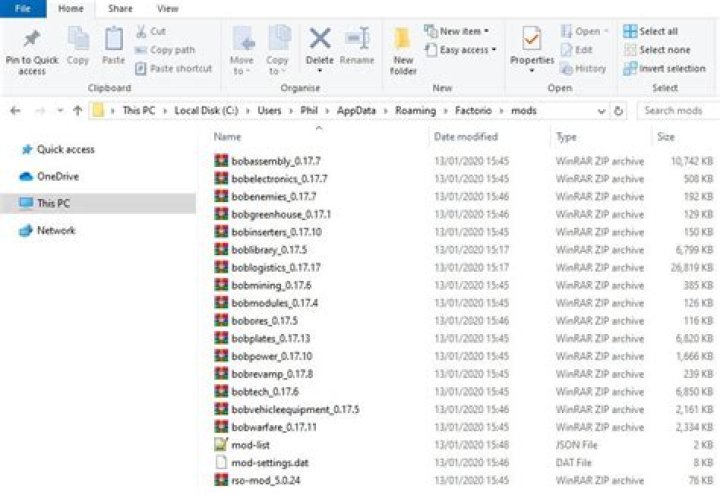This screenshot has width=720, height=495.
Task: Open the Copy to dropdown
Action: (x=277, y=51)
